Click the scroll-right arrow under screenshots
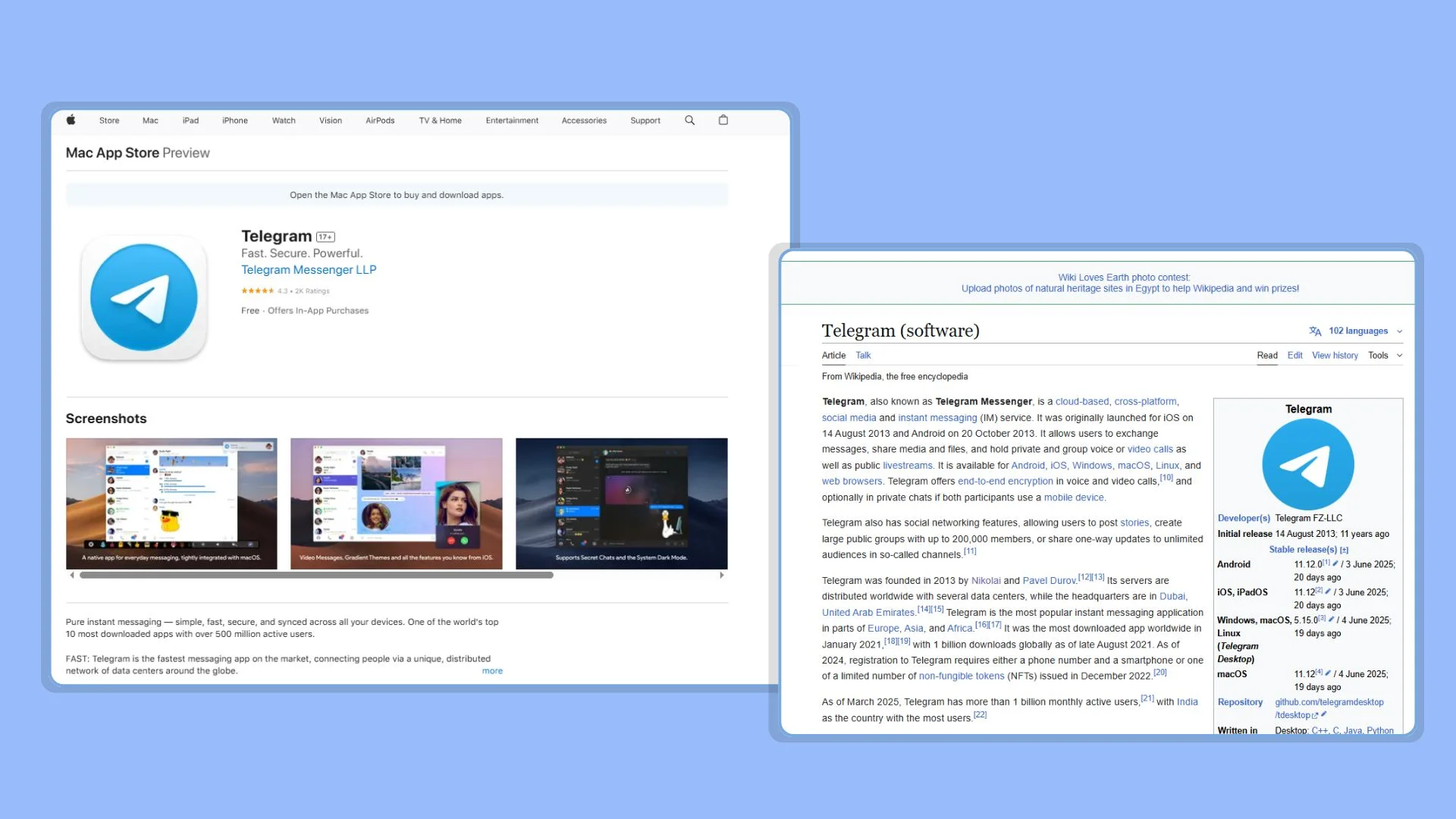1456x819 pixels. pos(721,576)
